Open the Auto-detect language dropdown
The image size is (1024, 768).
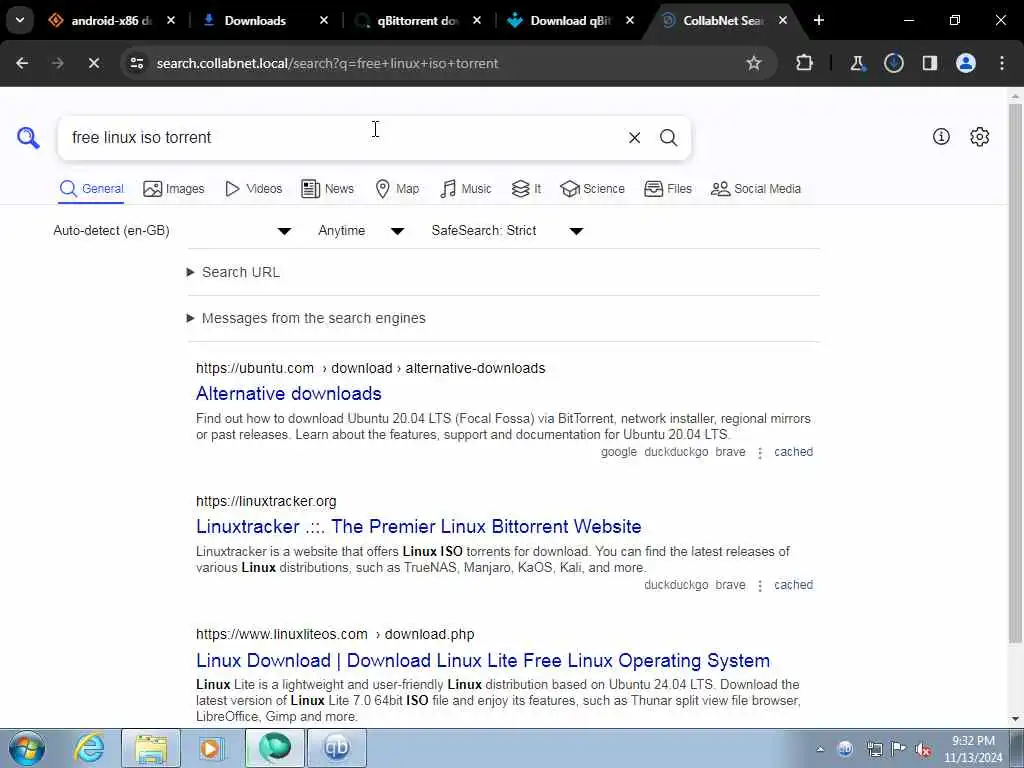(172, 231)
